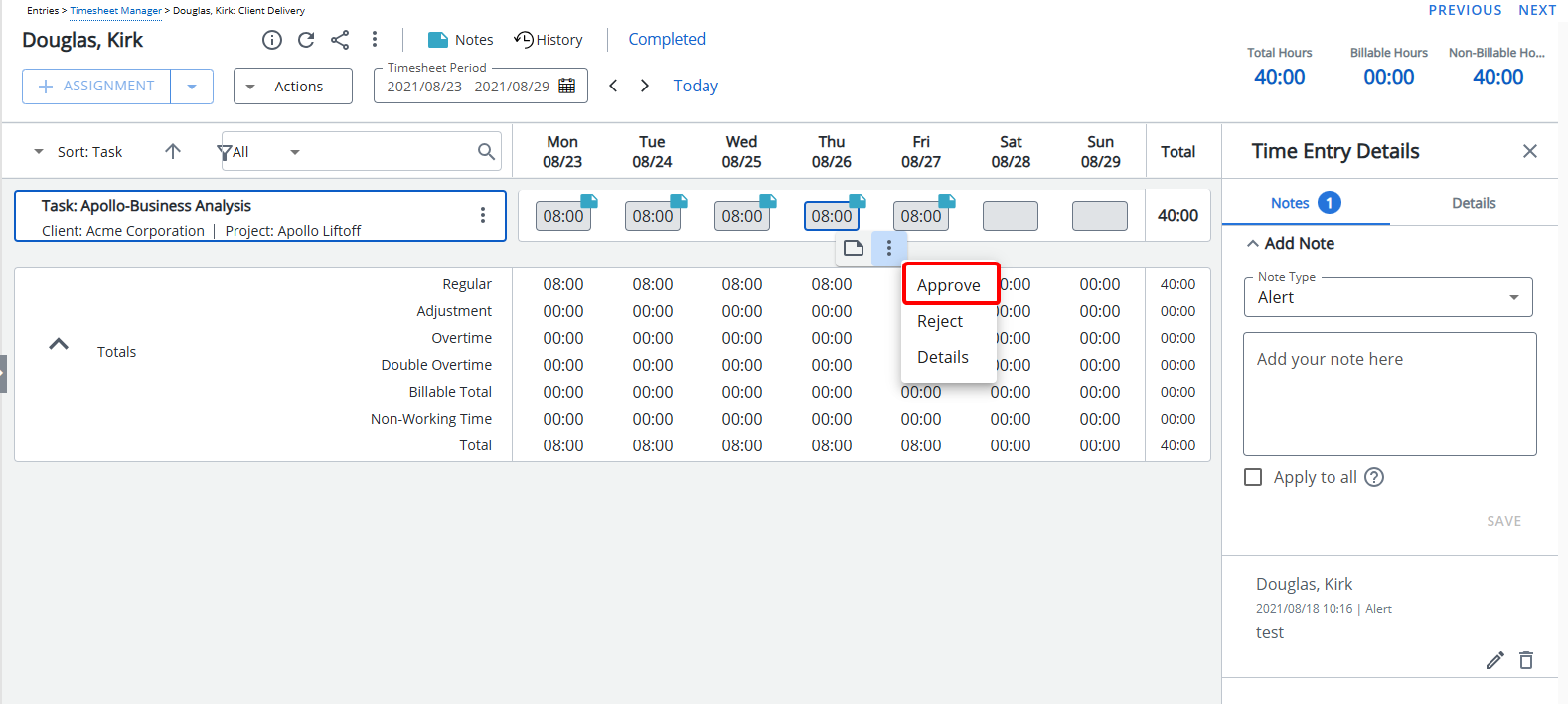Click the empty Saturday 08/28 entry cell
Viewport: 1568px width, 704px height.
[x=1011, y=216]
